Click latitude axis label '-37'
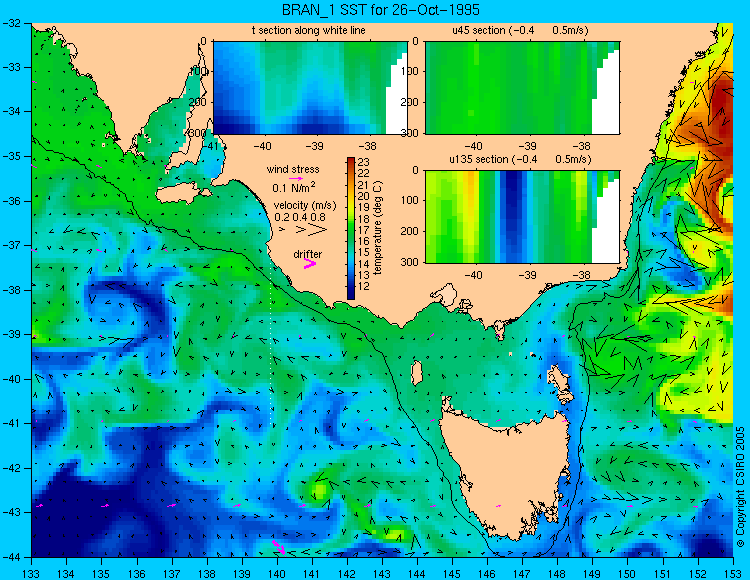Screen dimensions: 750x580 pyautogui.click(x=11, y=245)
